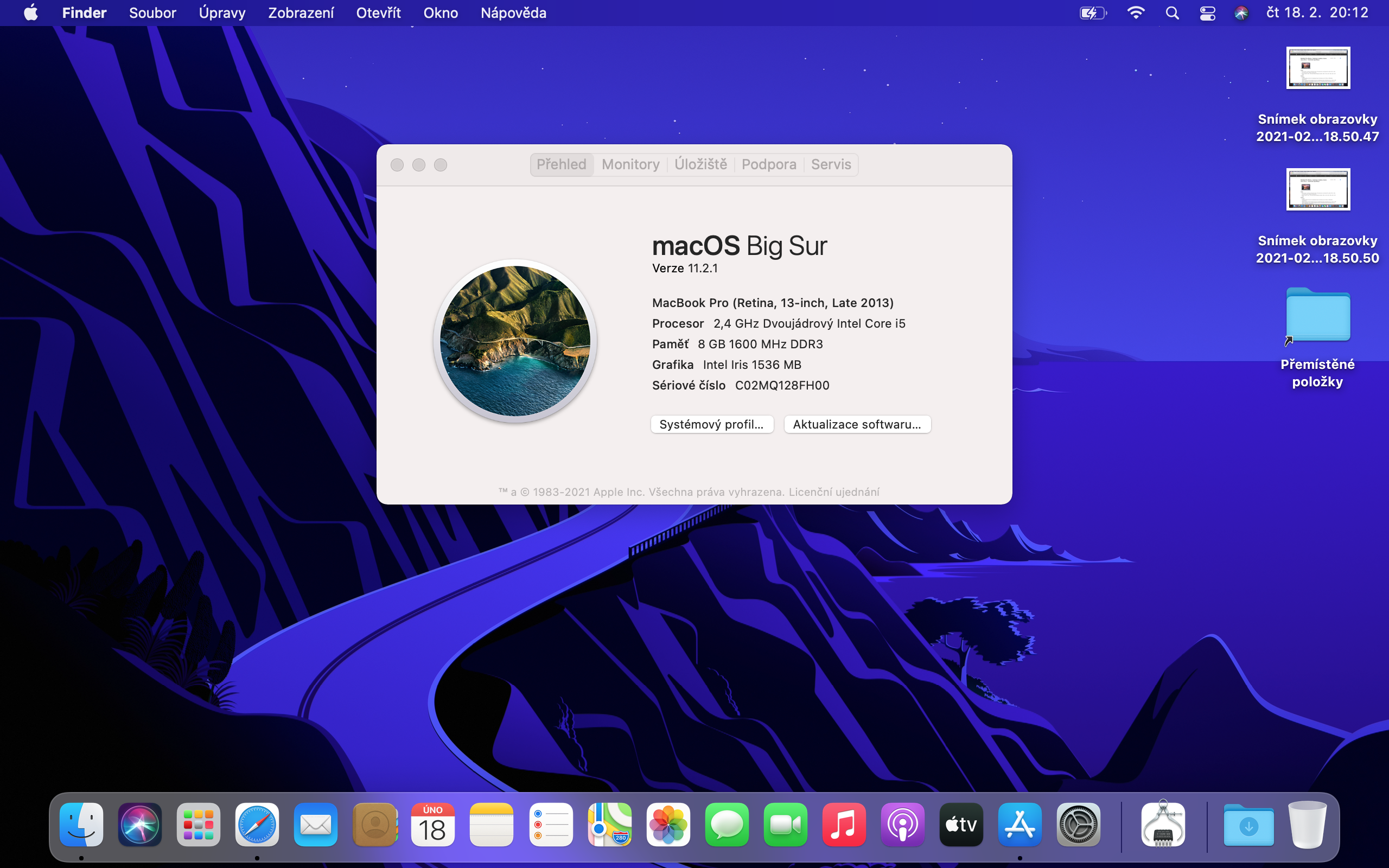Open the Zobrazení menu

click(x=301, y=12)
